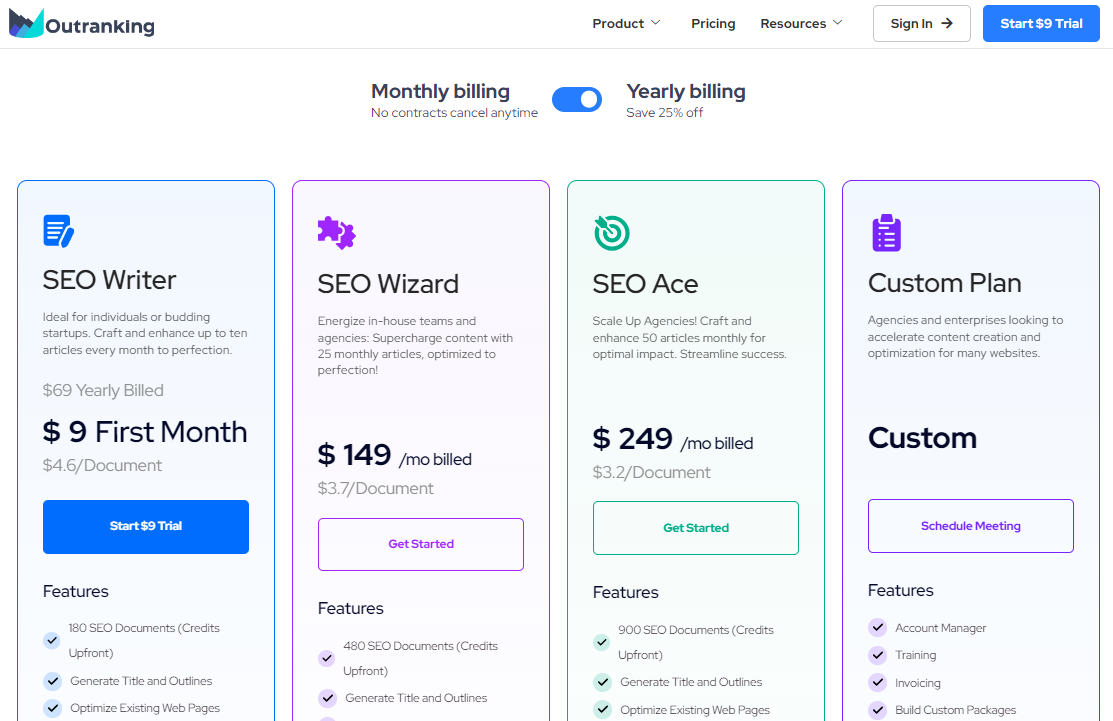Click Get Started under SEO Ace plan
1113x721 pixels.
(x=696, y=528)
